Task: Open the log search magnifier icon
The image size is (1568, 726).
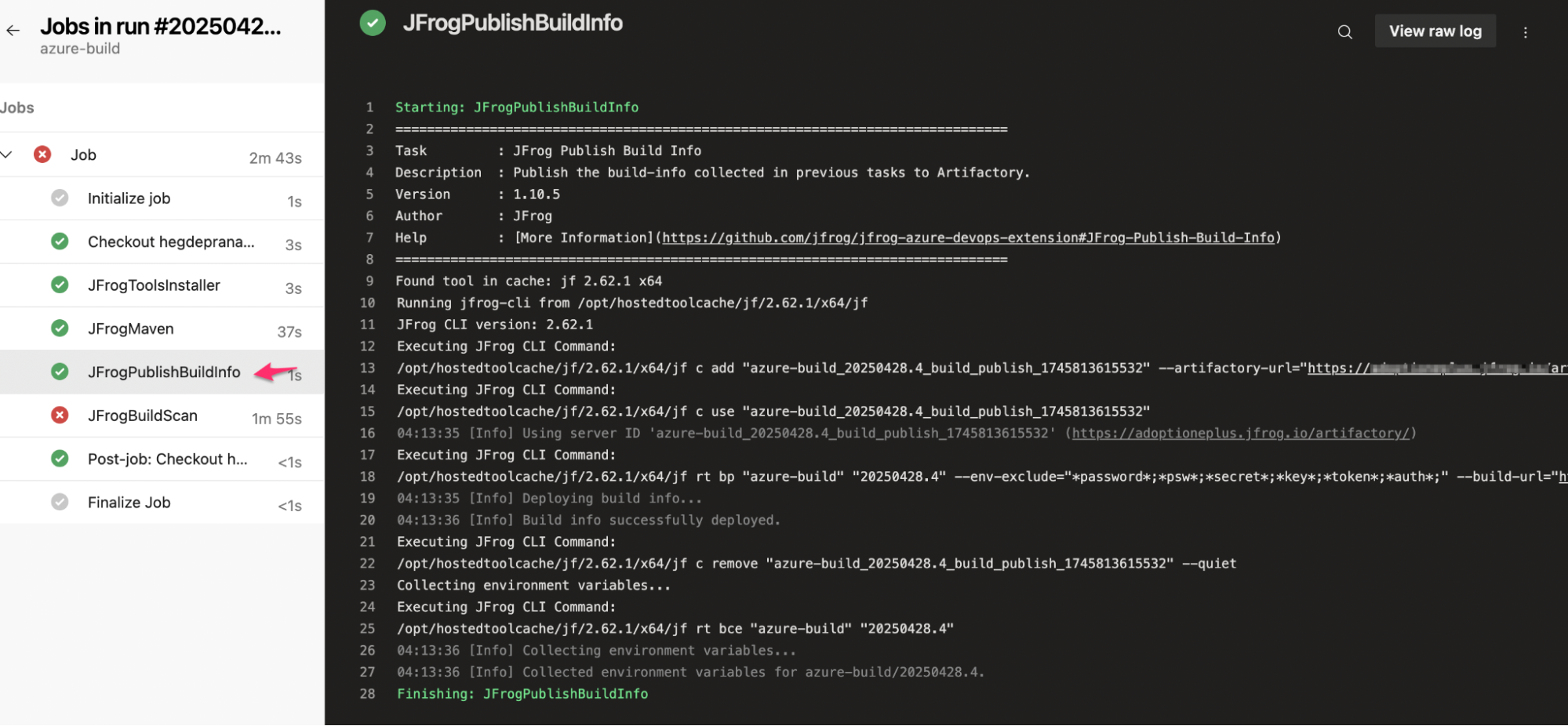Action: tap(1344, 32)
